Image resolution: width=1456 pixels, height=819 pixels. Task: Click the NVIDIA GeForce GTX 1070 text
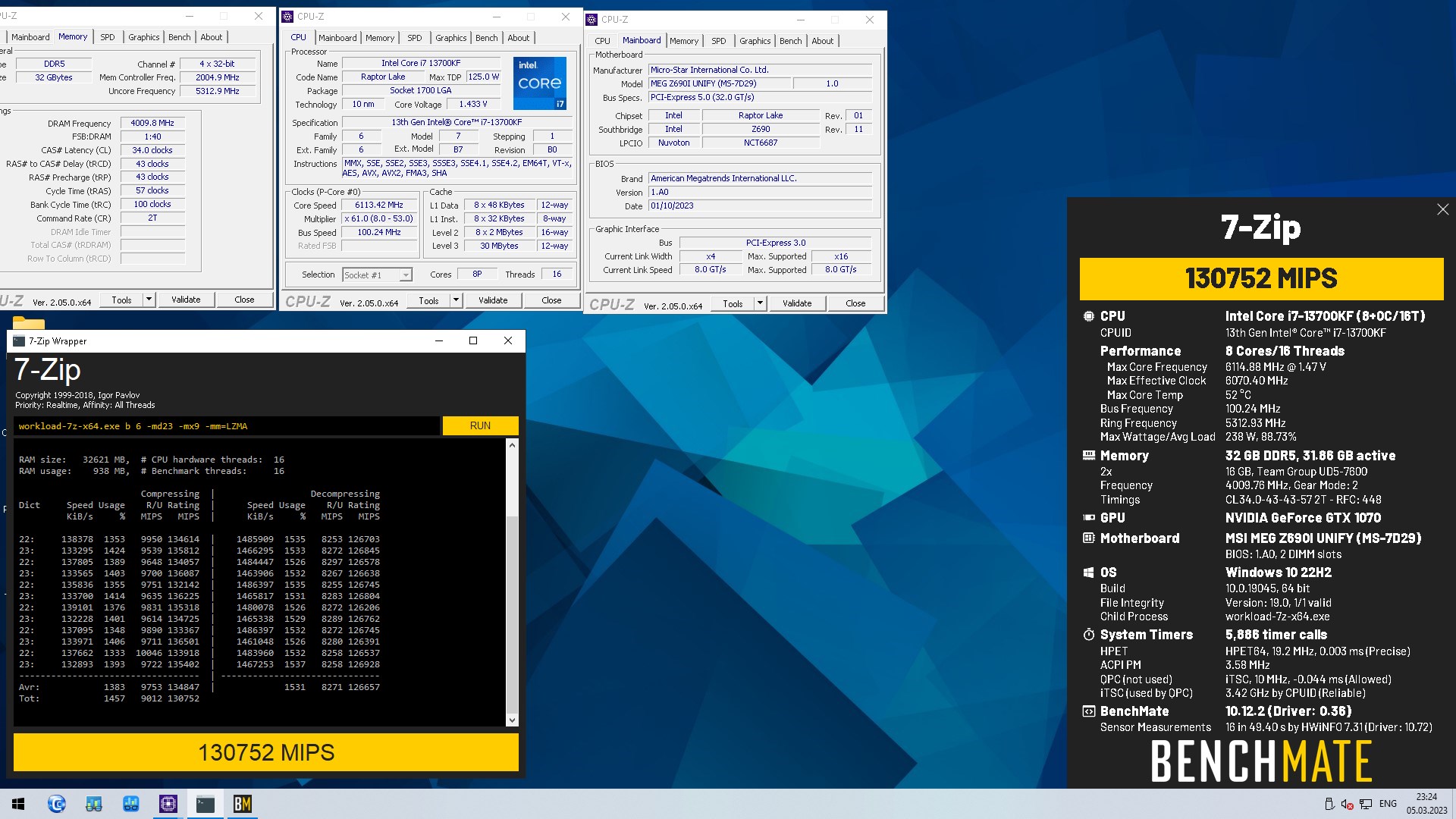[x=1303, y=518]
